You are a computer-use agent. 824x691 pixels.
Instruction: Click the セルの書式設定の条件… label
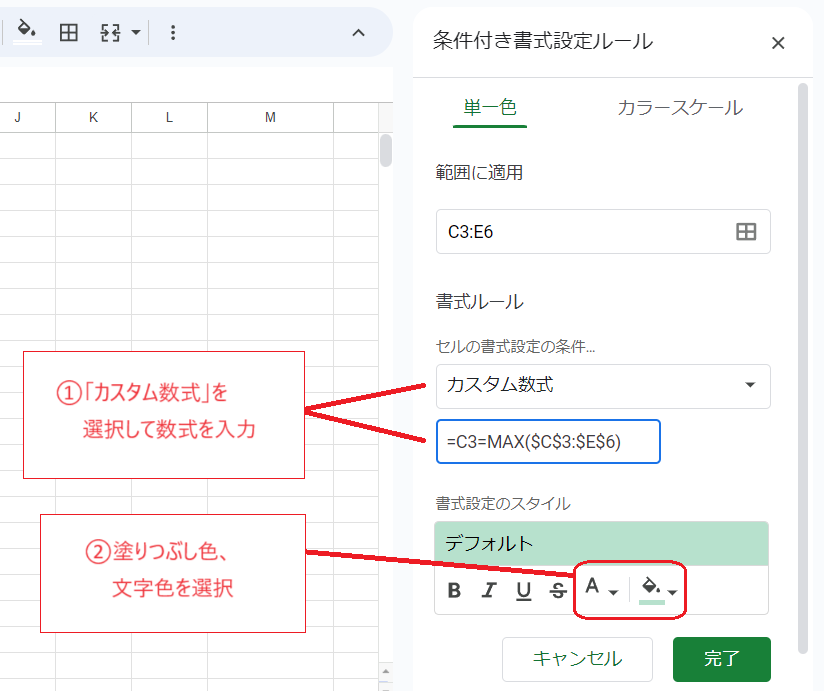(x=515, y=346)
